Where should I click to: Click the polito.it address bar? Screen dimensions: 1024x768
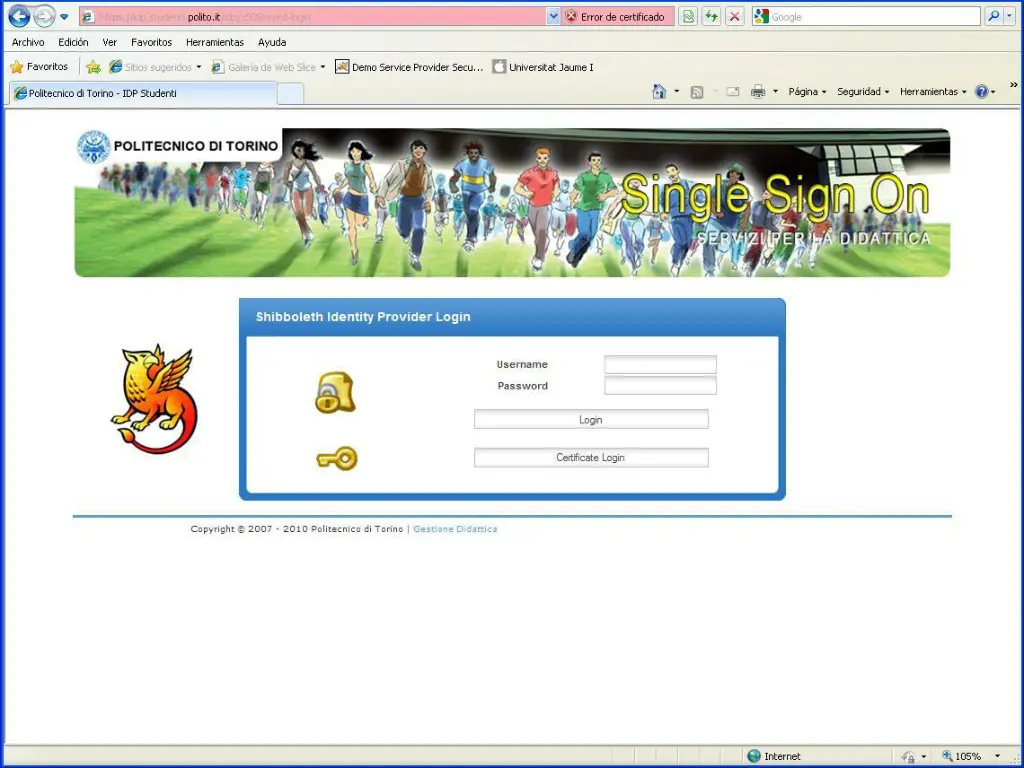(312, 17)
